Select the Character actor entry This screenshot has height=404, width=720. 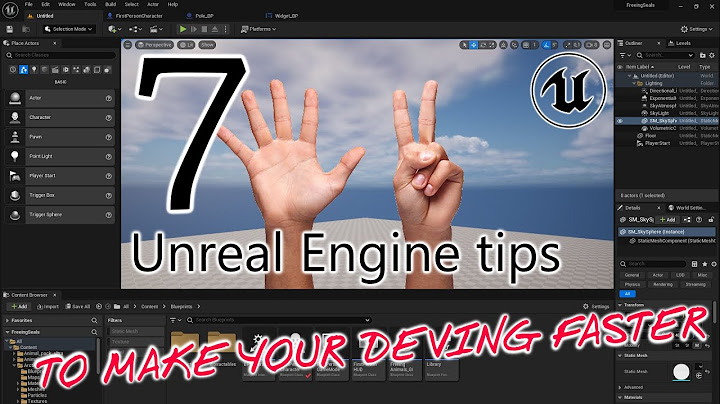pyautogui.click(x=60, y=118)
